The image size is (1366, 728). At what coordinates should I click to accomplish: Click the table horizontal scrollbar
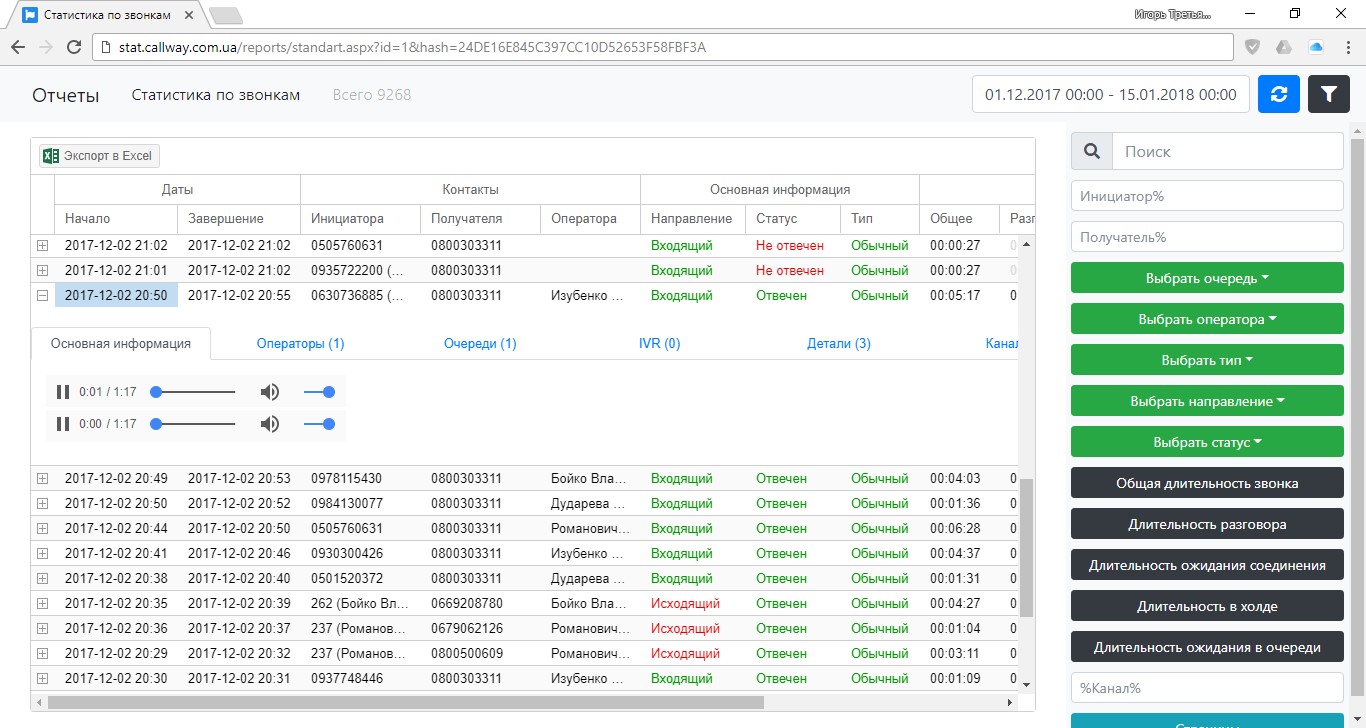(405, 702)
